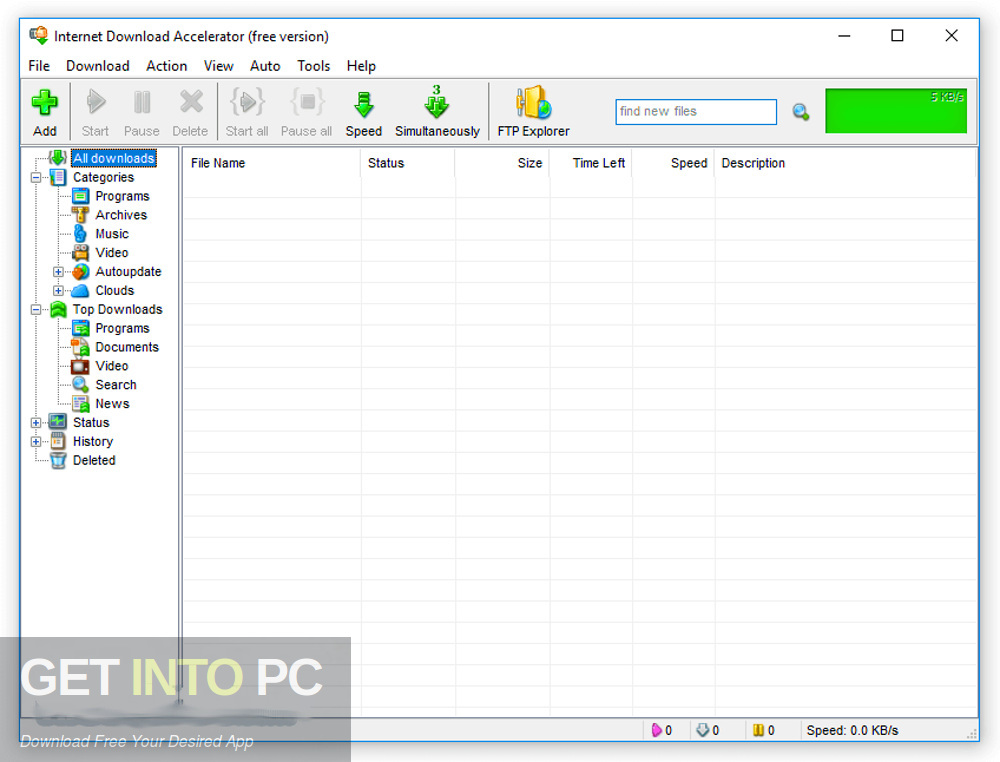The width and height of the screenshot is (1000, 762).
Task: Open News under Top Downloads
Action: pyautogui.click(x=112, y=404)
